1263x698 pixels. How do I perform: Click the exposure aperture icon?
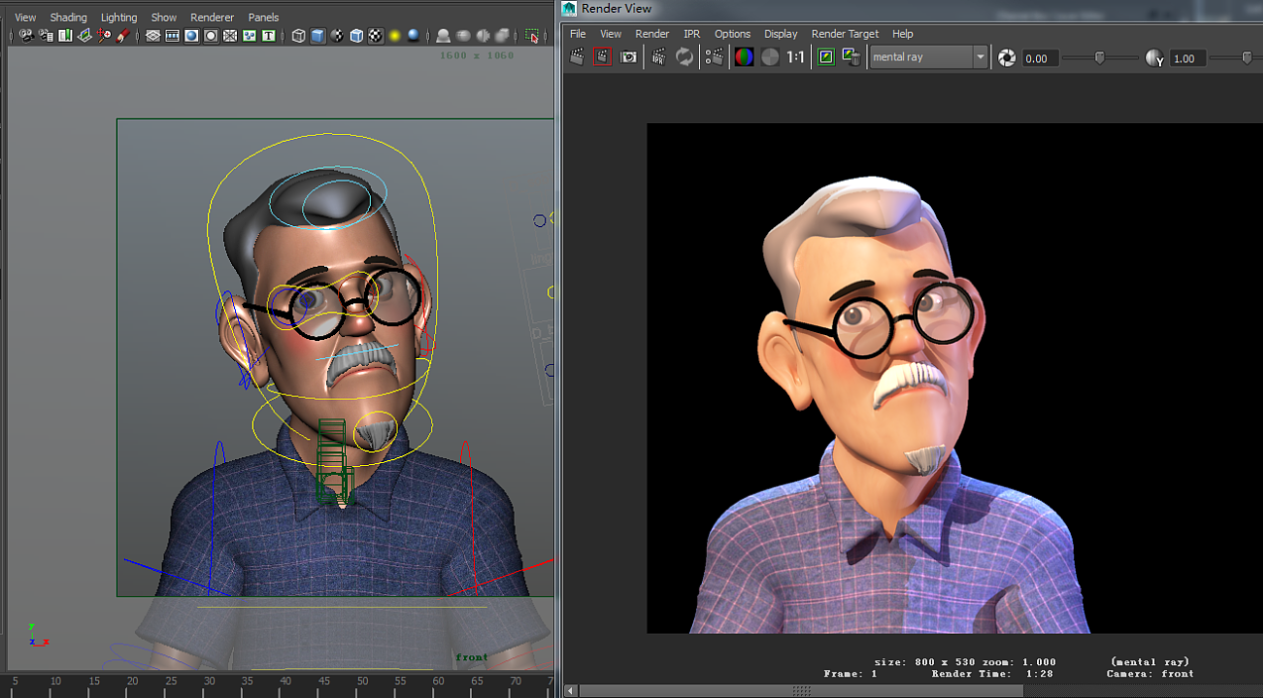tap(1007, 58)
